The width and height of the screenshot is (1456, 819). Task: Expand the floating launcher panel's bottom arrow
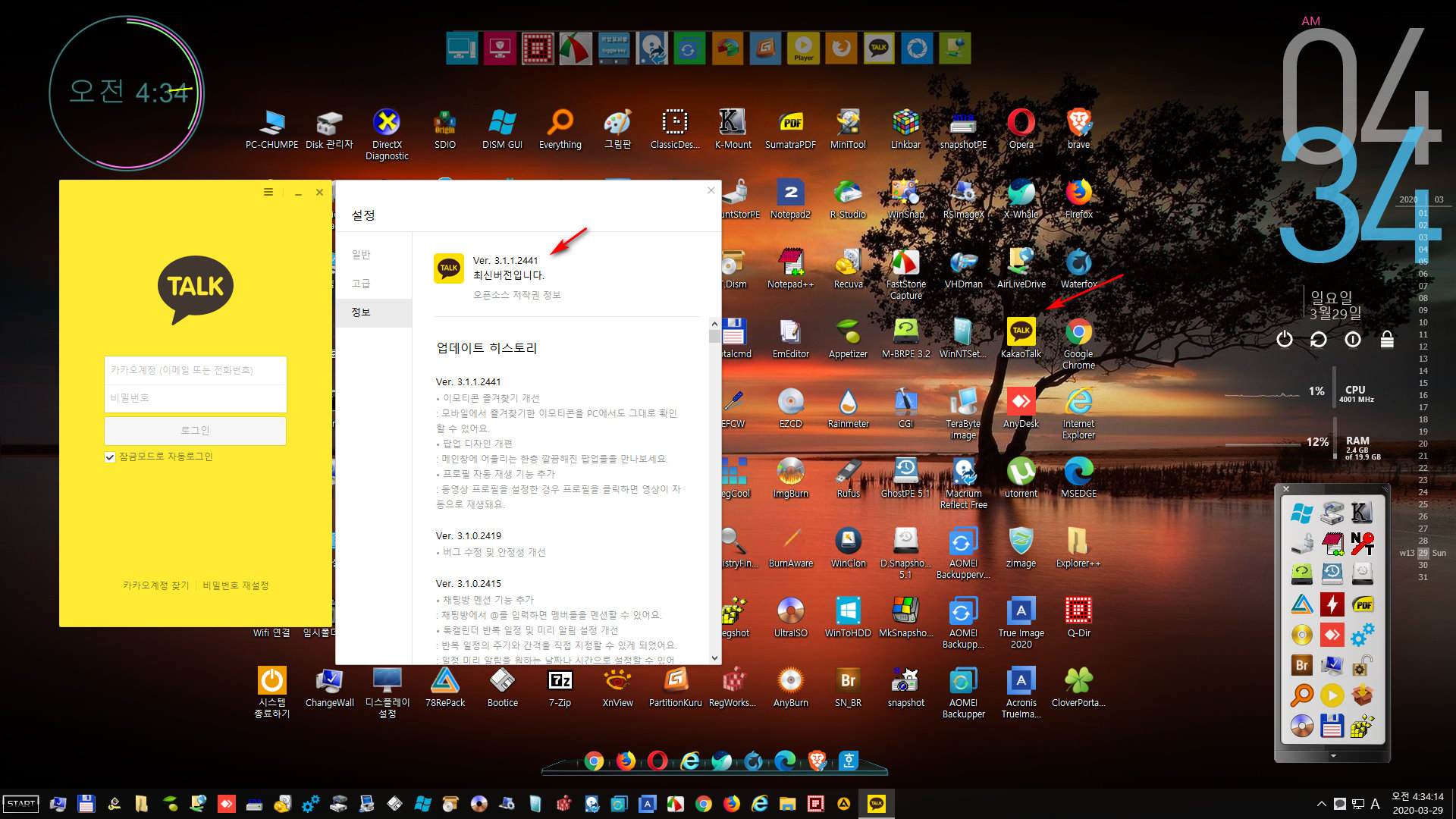[x=1332, y=756]
